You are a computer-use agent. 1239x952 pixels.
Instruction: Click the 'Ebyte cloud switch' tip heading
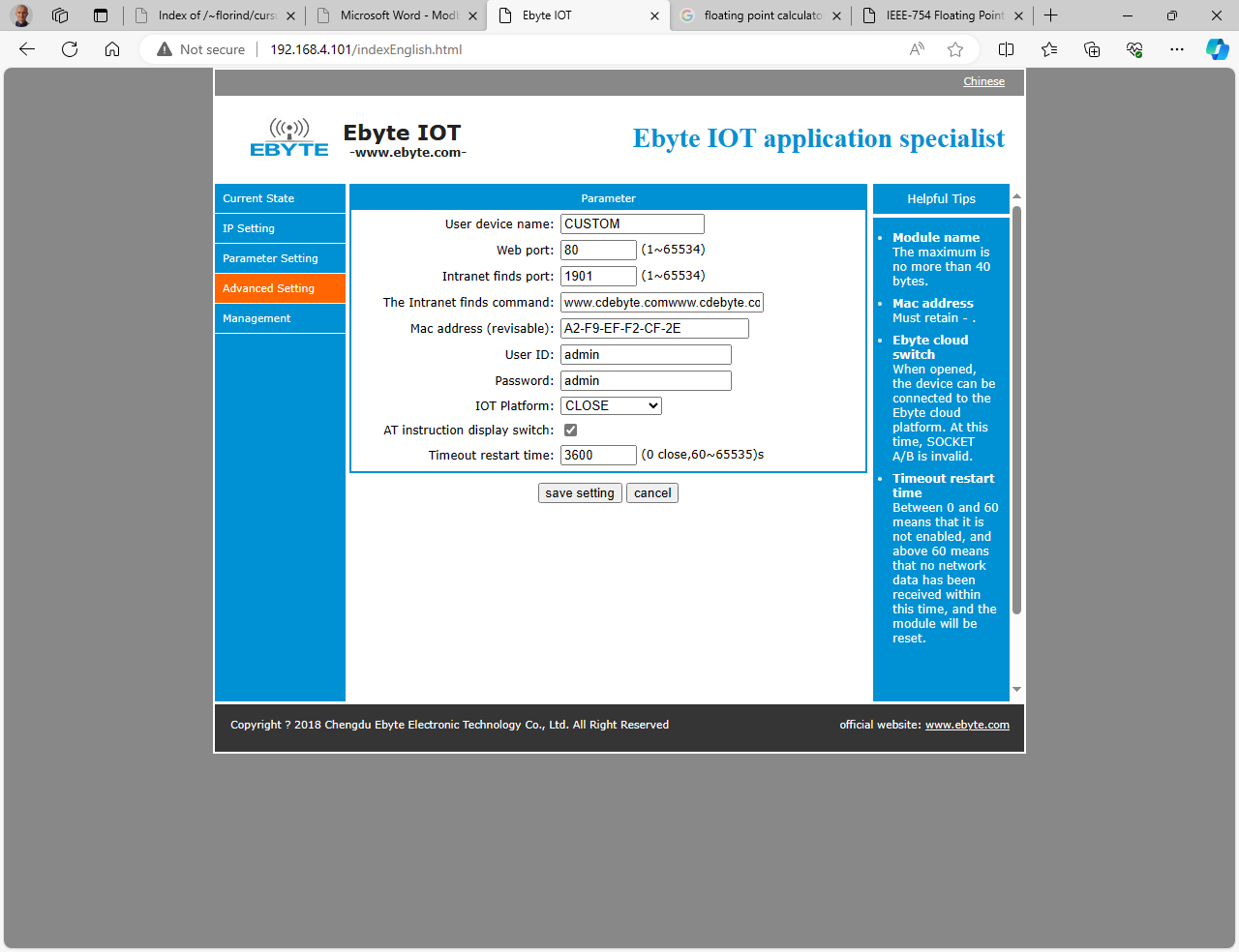pyautogui.click(x=930, y=347)
